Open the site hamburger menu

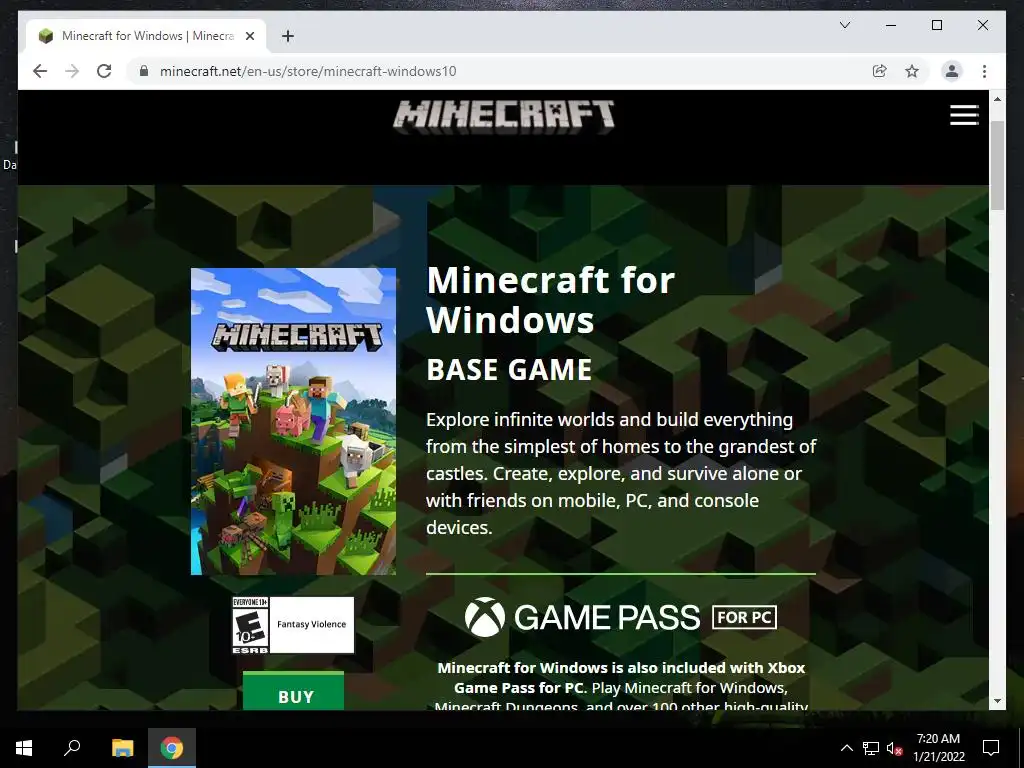point(964,115)
